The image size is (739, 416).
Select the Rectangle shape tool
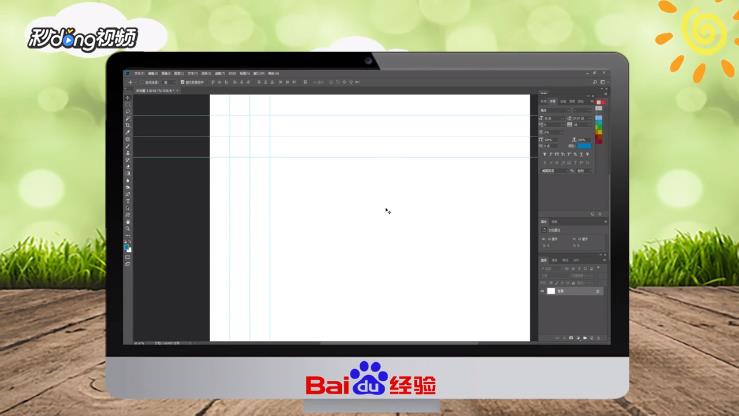(128, 215)
